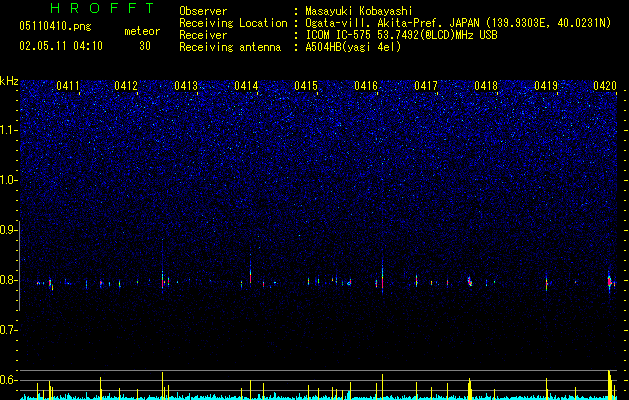Viewport: 629px width, 400px height.
Task: Click the 0418 time marker
Action: pos(486,86)
